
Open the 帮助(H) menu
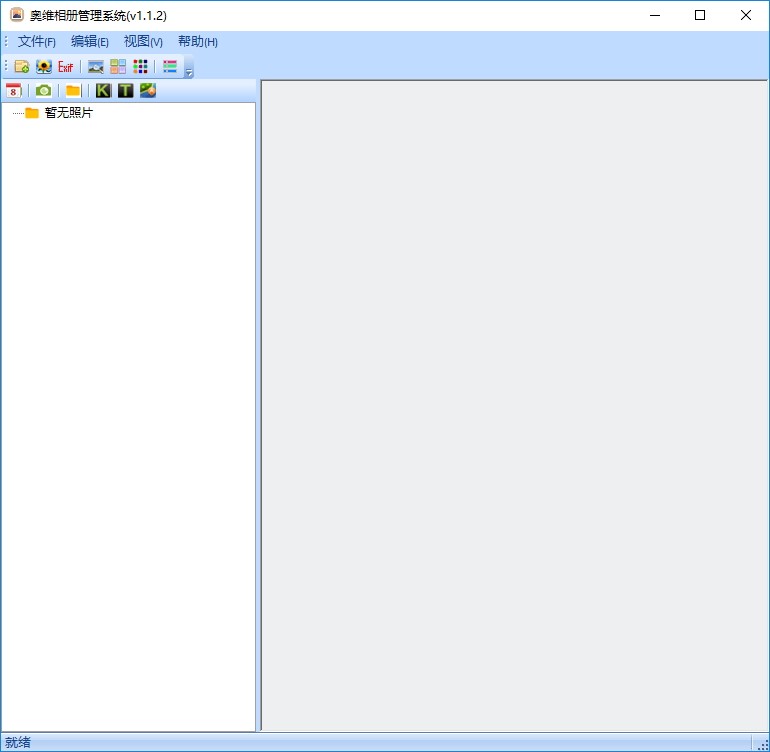click(x=197, y=42)
